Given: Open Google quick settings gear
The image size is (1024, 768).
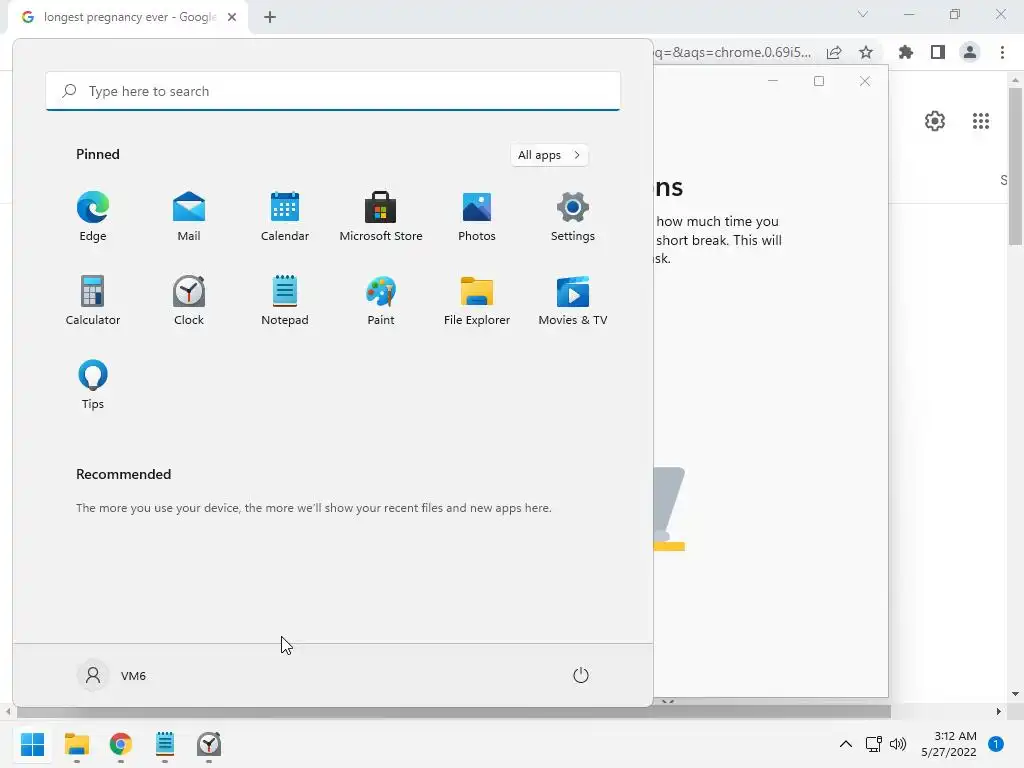Looking at the screenshot, I should (935, 121).
